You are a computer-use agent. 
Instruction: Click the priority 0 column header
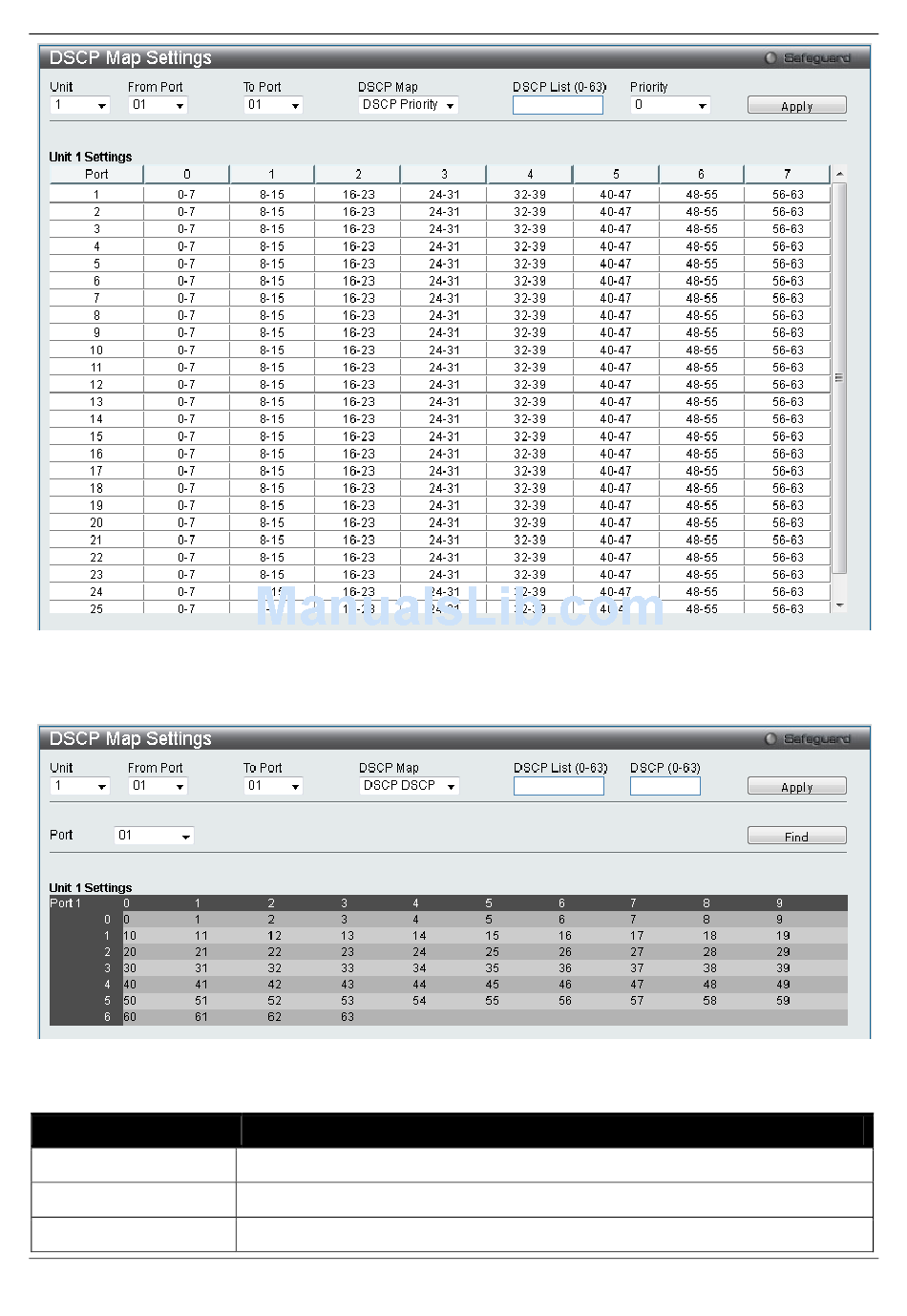point(186,174)
